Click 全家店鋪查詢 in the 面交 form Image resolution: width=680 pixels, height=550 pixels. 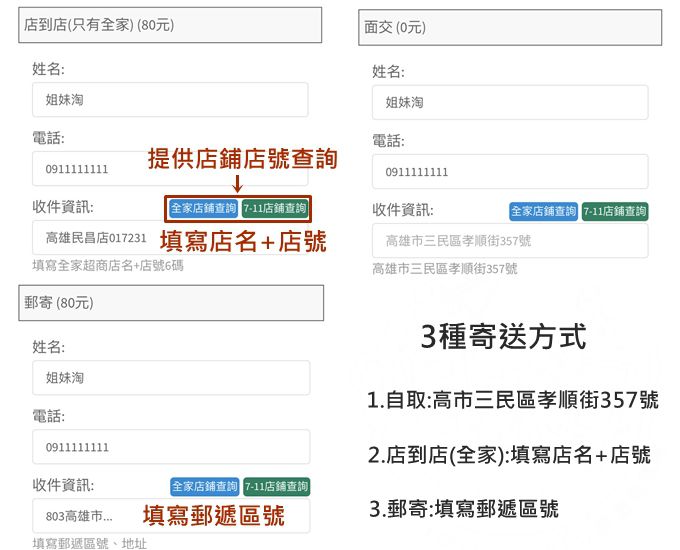pos(543,211)
